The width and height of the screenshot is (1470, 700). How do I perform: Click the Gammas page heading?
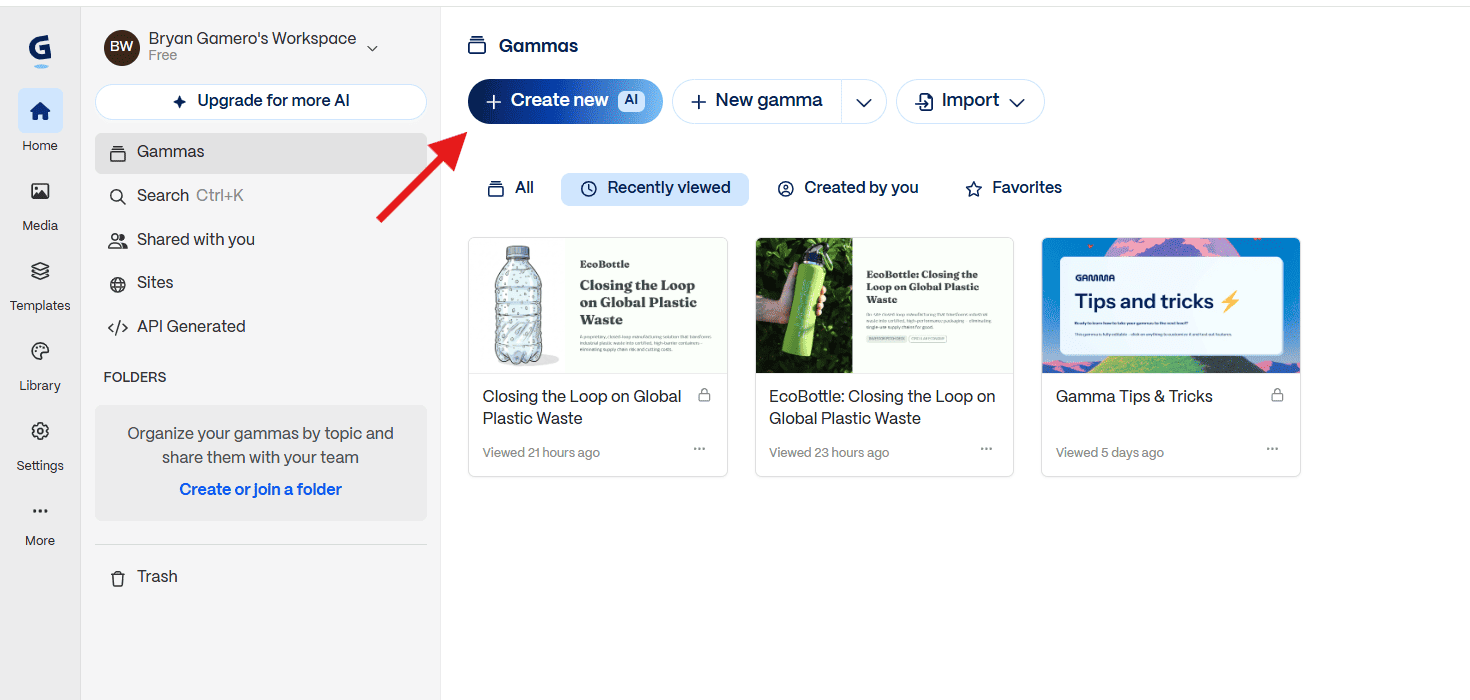pyautogui.click(x=538, y=46)
